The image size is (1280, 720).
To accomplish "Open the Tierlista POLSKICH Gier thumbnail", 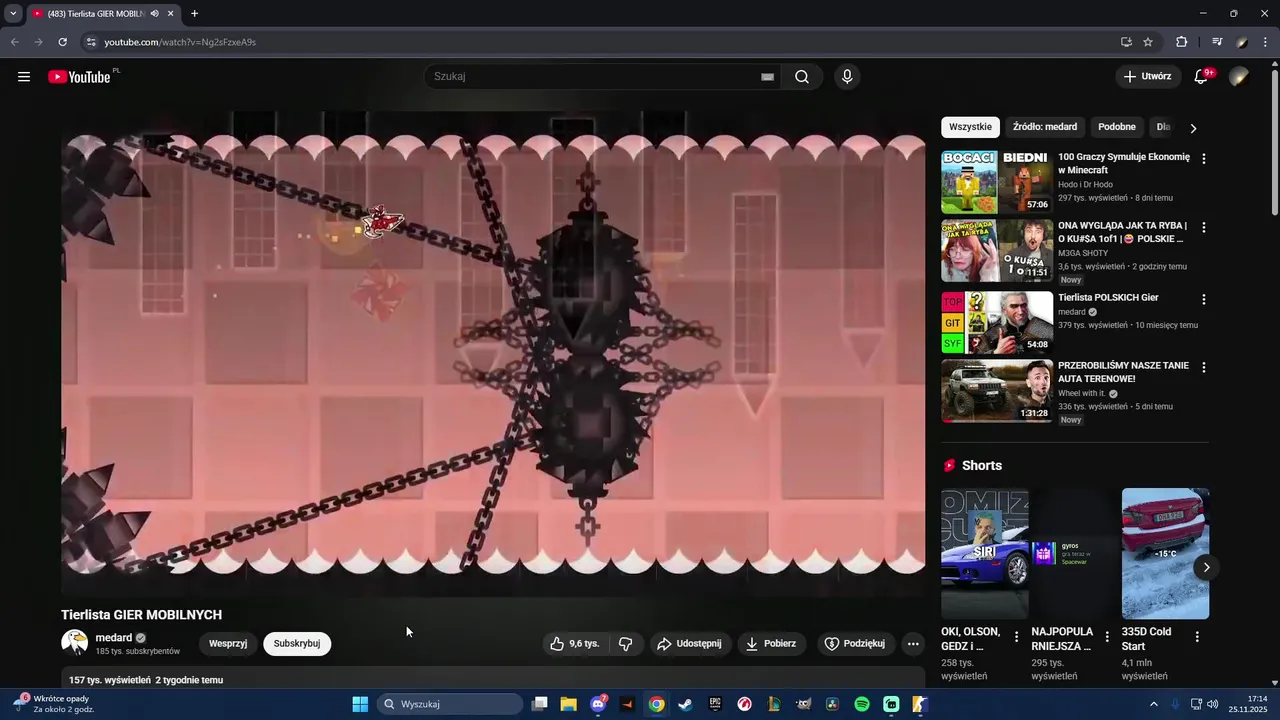I will (997, 322).
